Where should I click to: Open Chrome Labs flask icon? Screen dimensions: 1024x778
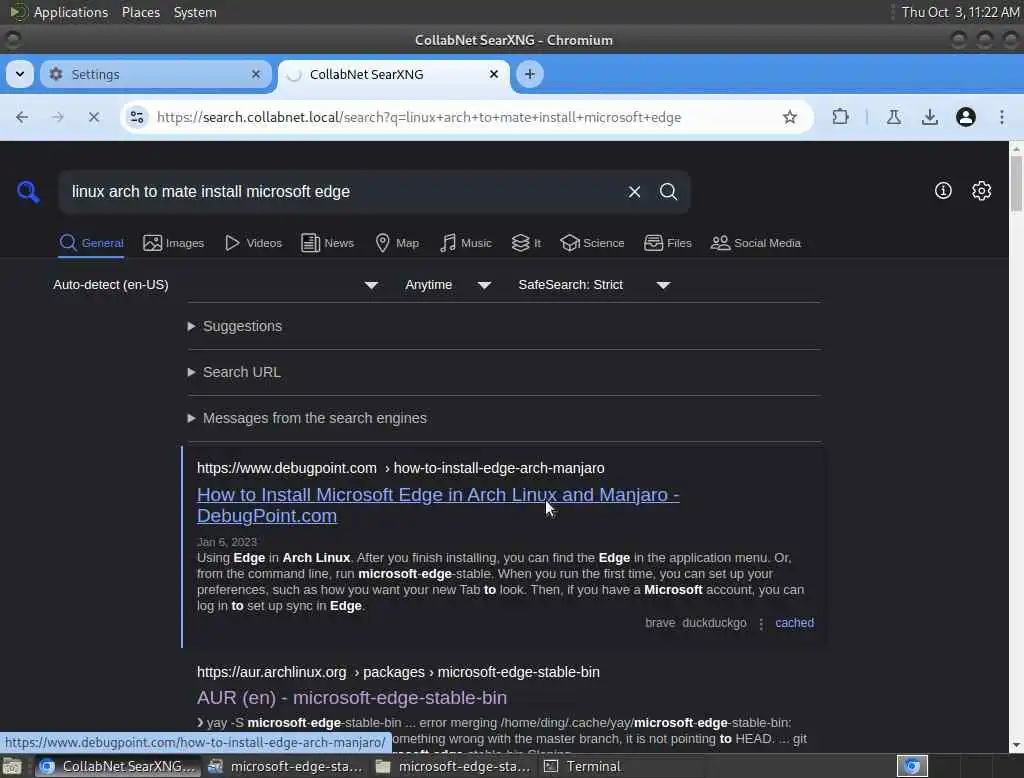pyautogui.click(x=894, y=117)
